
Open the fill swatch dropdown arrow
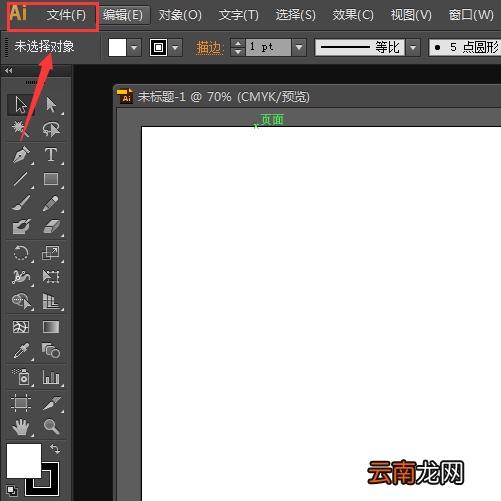134,47
